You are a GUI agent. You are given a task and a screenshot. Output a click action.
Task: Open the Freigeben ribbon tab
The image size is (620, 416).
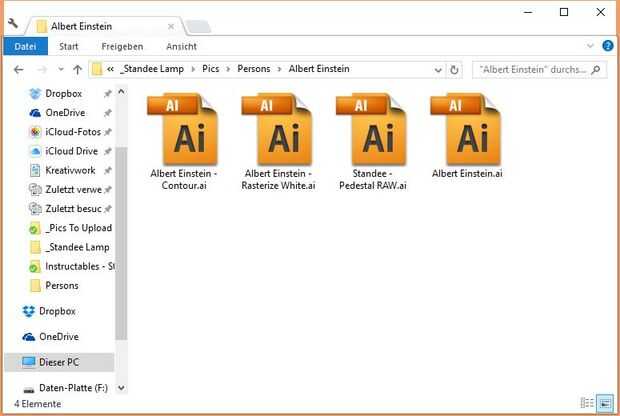122,46
